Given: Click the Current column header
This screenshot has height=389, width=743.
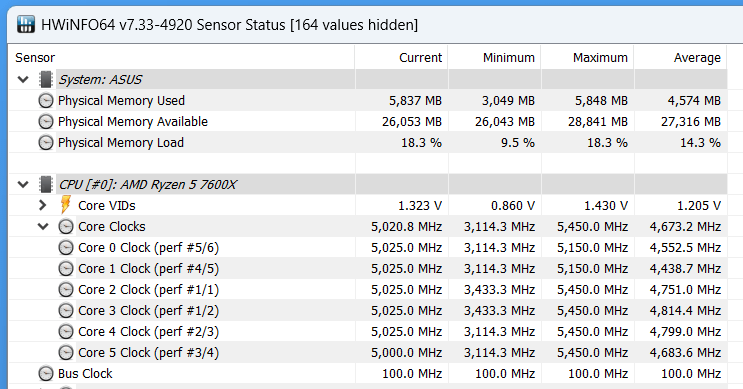Looking at the screenshot, I should (401, 58).
